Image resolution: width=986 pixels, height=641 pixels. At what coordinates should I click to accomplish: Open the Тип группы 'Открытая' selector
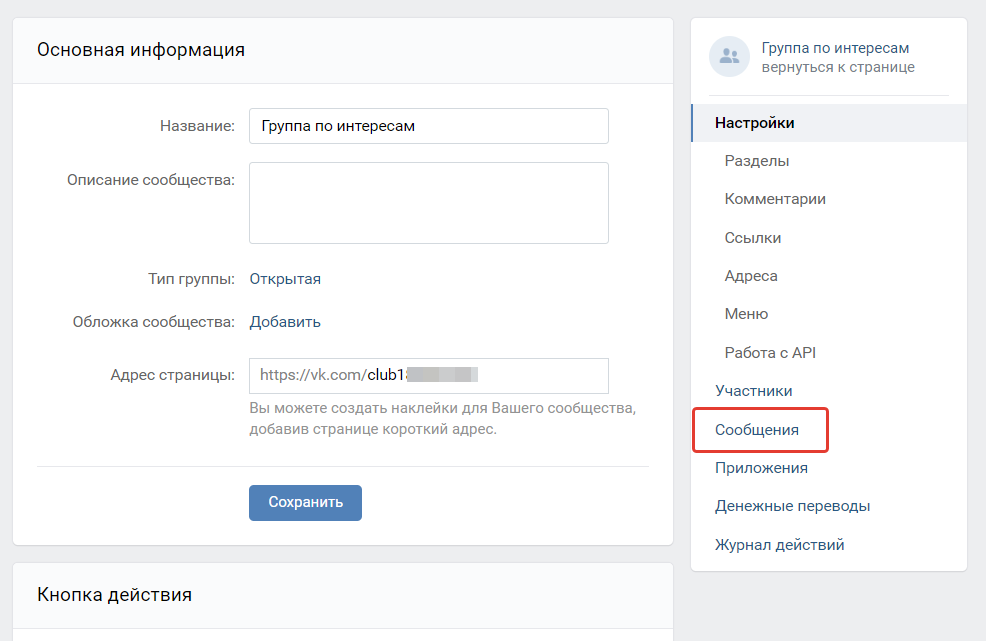click(x=285, y=279)
